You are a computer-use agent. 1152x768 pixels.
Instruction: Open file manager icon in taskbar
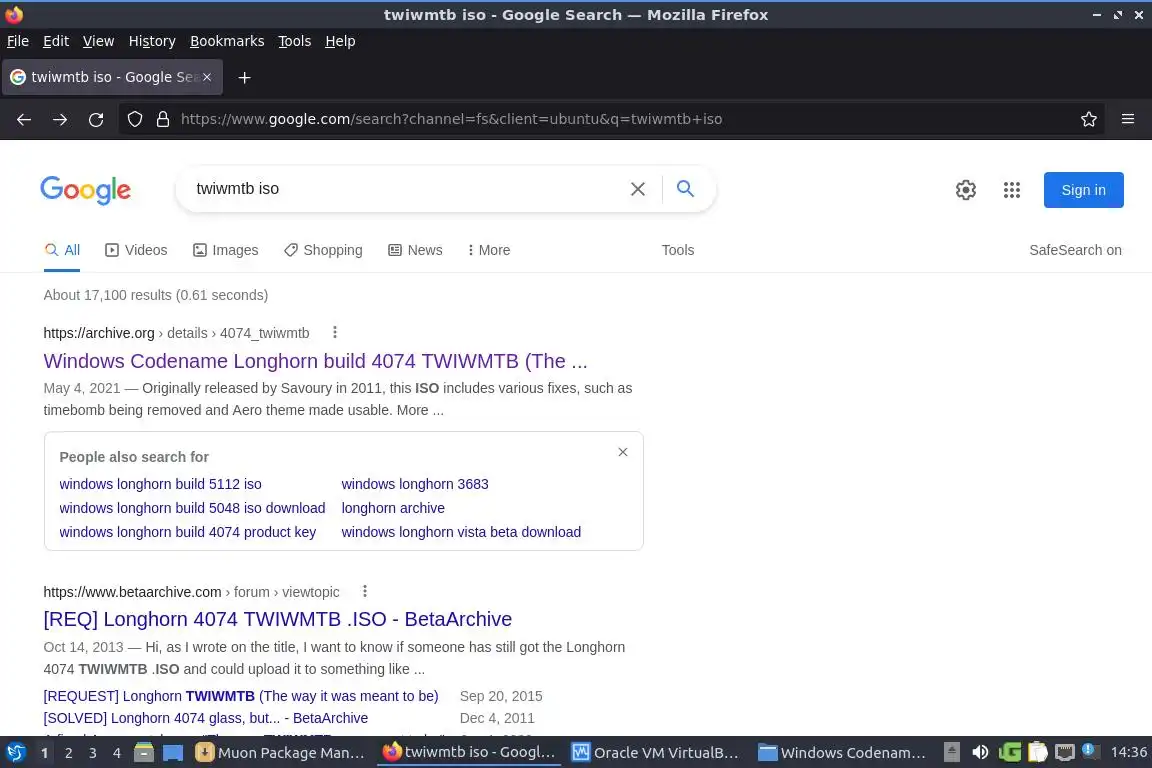(144, 753)
